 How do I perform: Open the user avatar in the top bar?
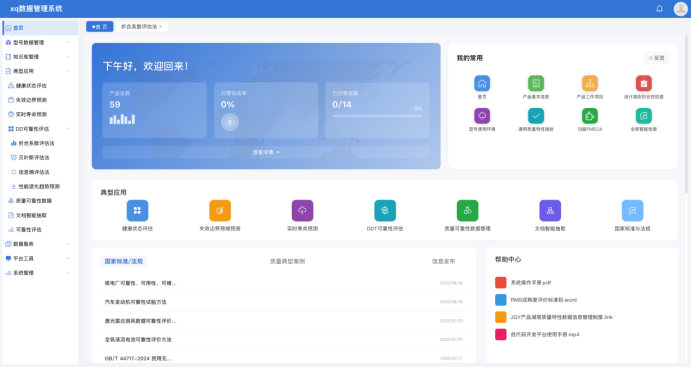[680, 8]
